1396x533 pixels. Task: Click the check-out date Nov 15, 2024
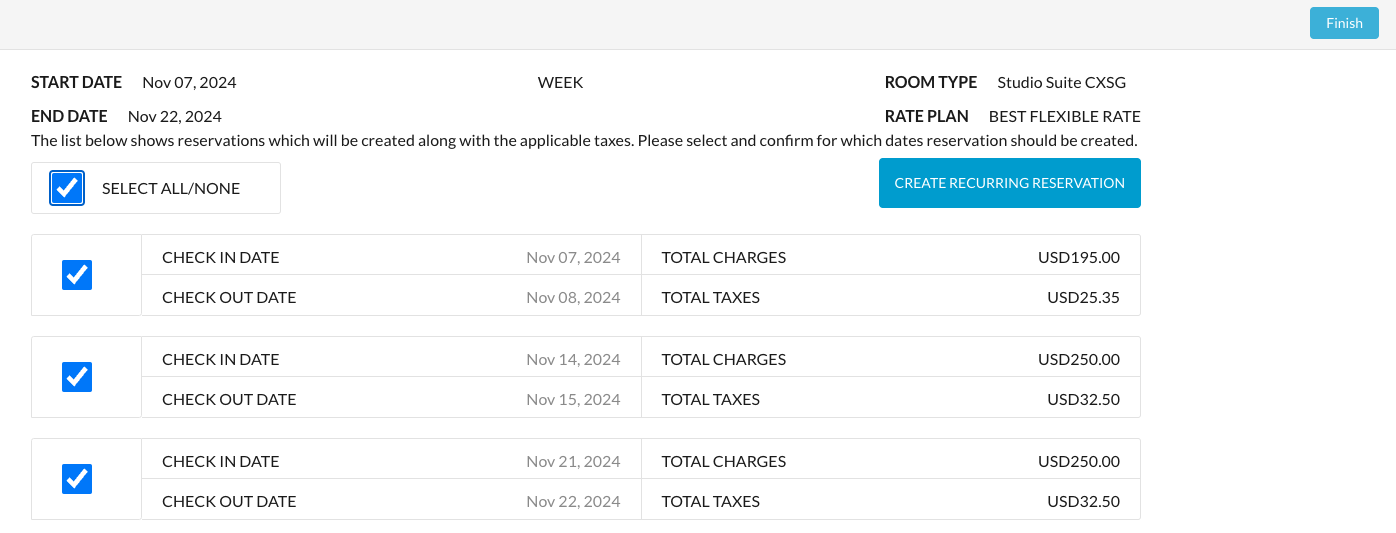[573, 399]
